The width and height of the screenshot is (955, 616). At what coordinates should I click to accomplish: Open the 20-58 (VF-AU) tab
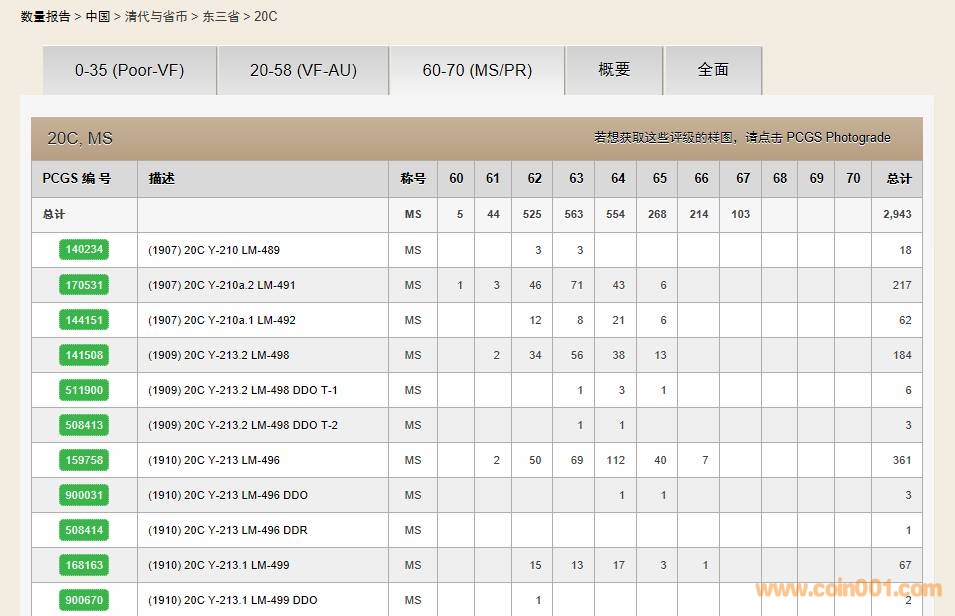tap(303, 70)
